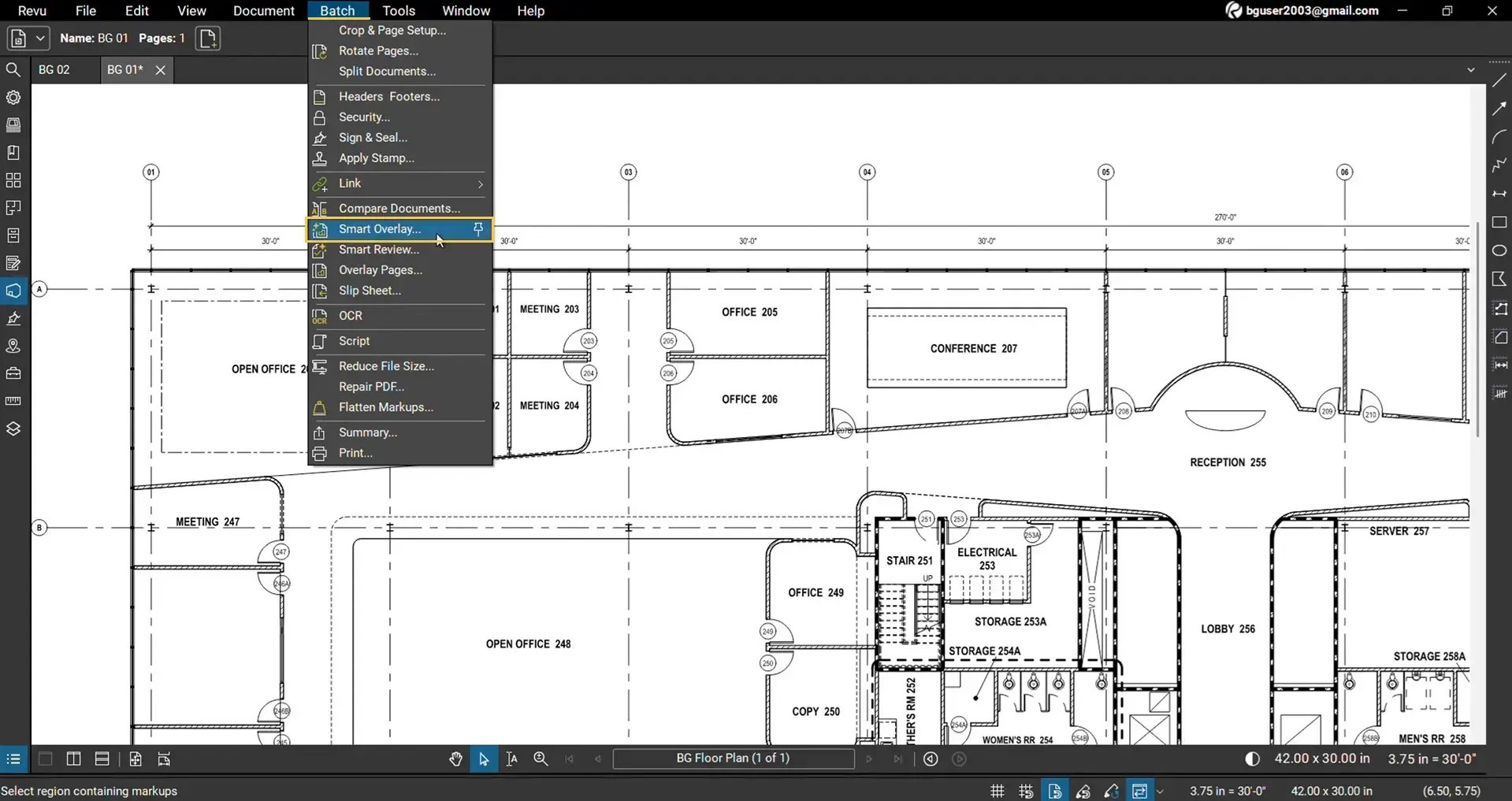Open the File Access cabinet panel icon

pyautogui.click(x=13, y=235)
